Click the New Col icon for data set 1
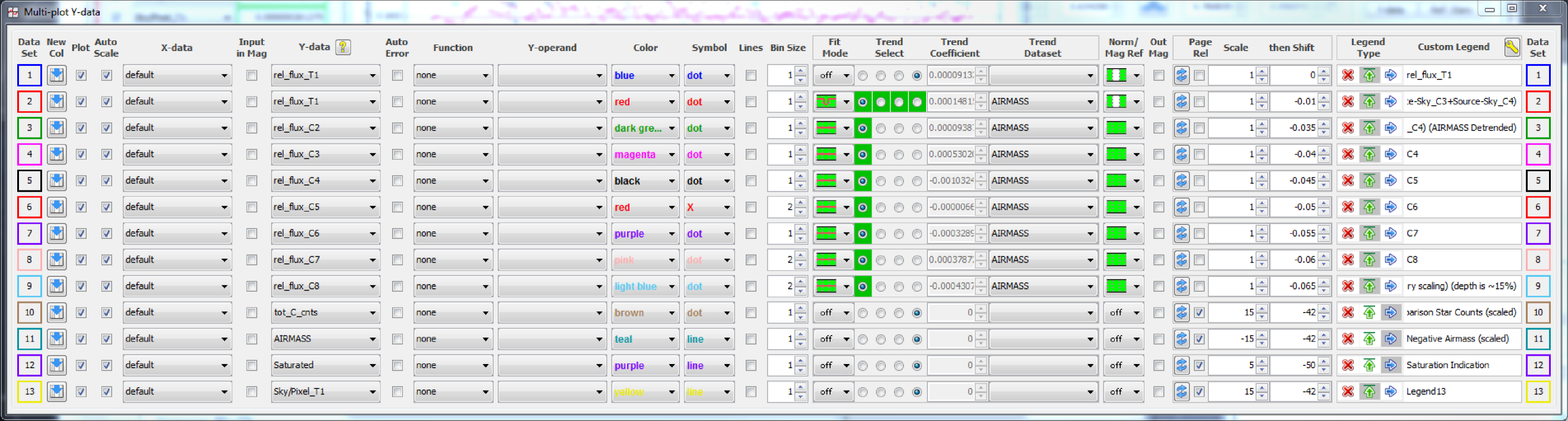 tap(56, 75)
